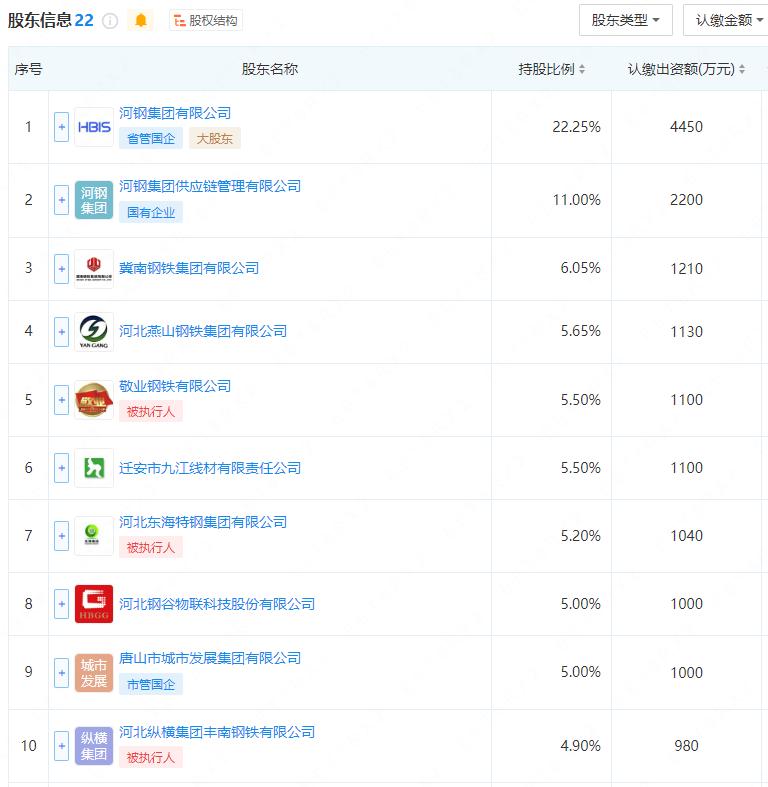Open 河北东海特钢集团有限公司 link
Image resolution: width=768 pixels, height=787 pixels.
coord(202,522)
